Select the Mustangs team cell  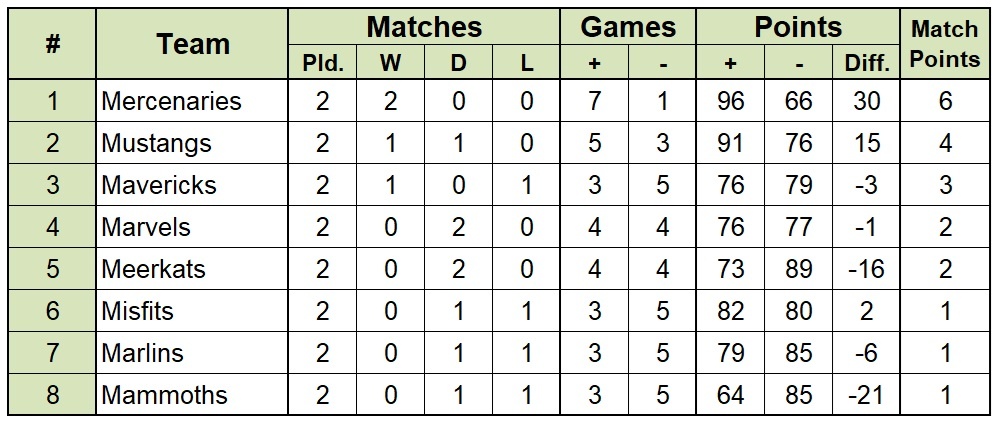(192, 143)
